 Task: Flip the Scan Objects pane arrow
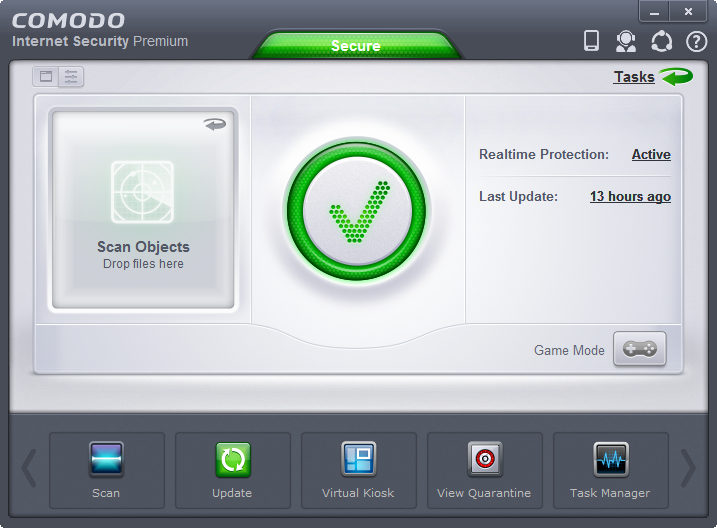(x=214, y=124)
